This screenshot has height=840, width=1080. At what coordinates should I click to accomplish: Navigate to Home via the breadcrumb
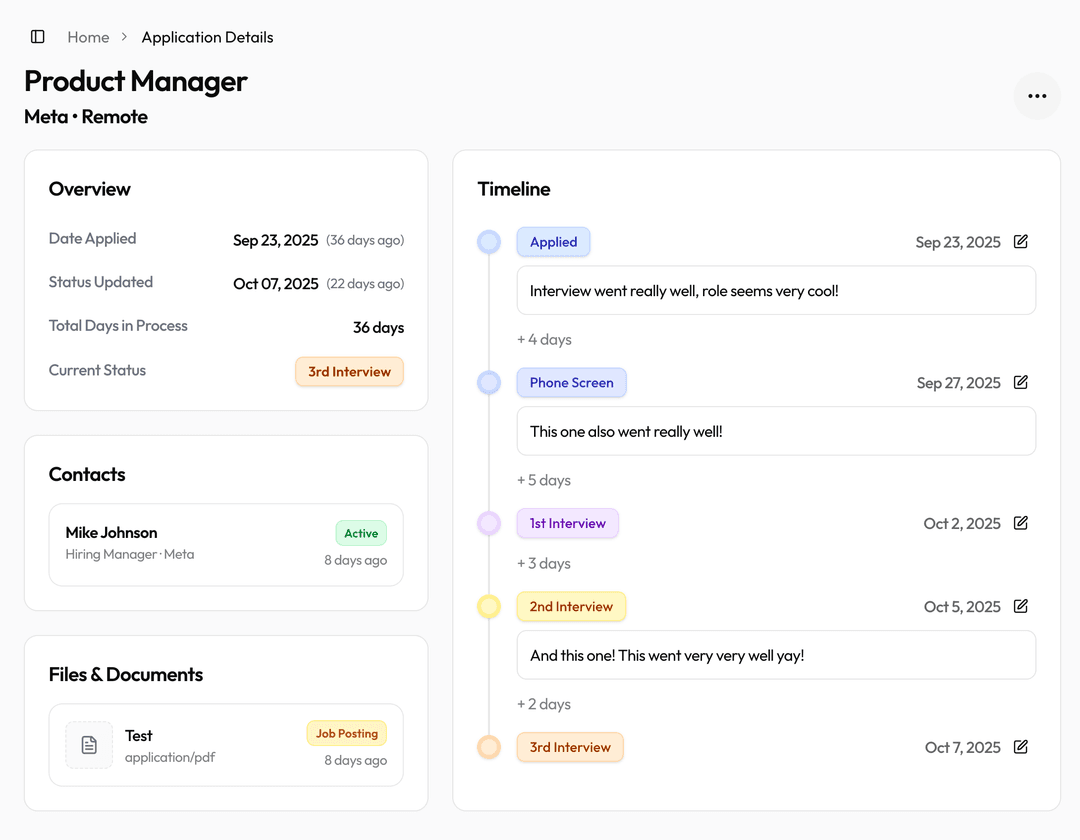click(88, 37)
